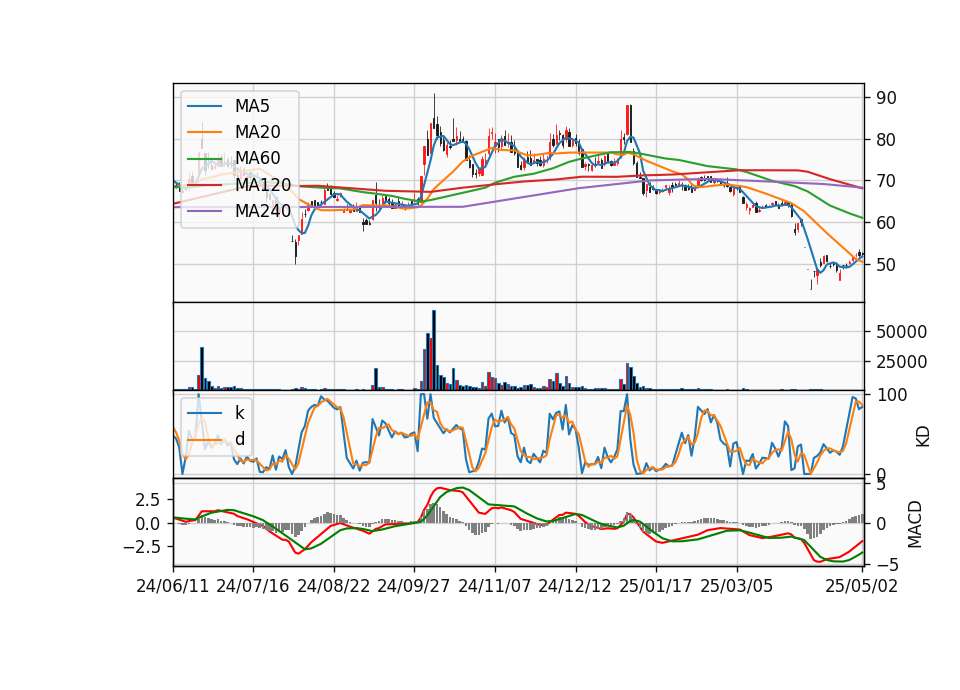Click the 0.0 MACD left axis label
Viewport: 960px width, 690px height.
coord(147,524)
